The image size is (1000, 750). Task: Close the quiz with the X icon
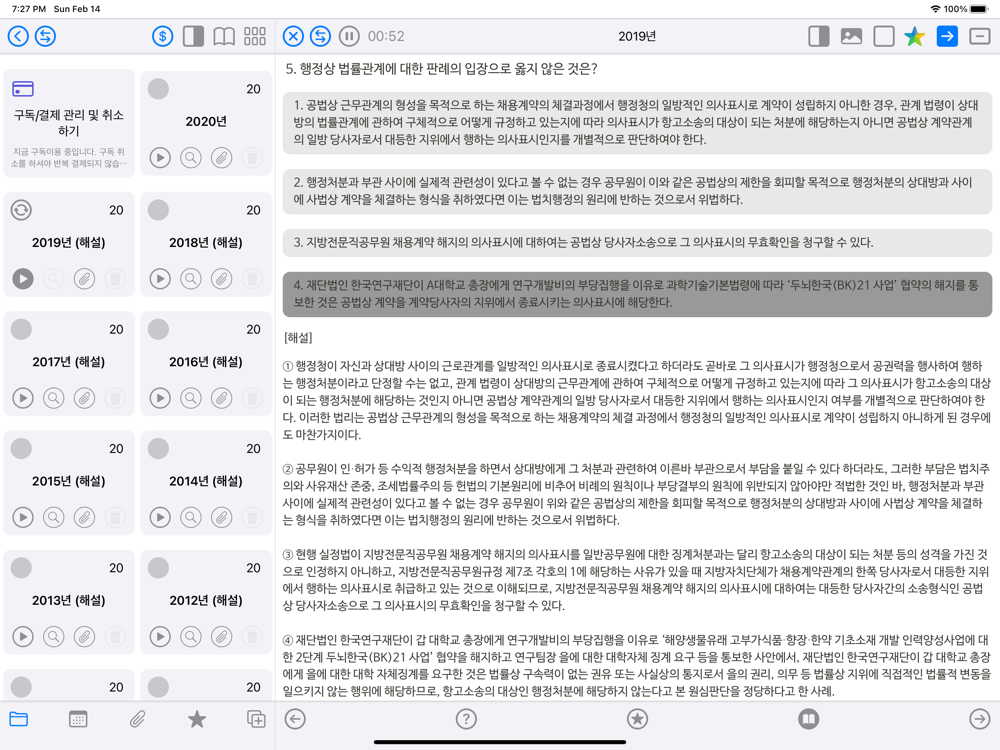[293, 36]
